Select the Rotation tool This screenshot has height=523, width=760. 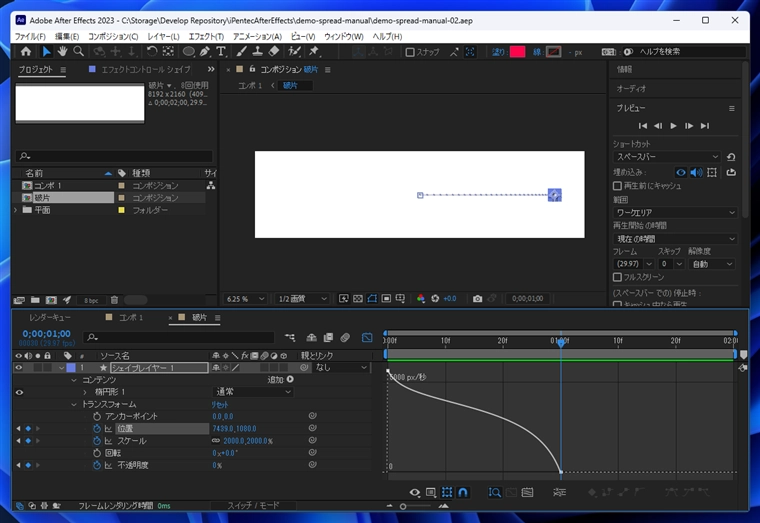pyautogui.click(x=152, y=51)
